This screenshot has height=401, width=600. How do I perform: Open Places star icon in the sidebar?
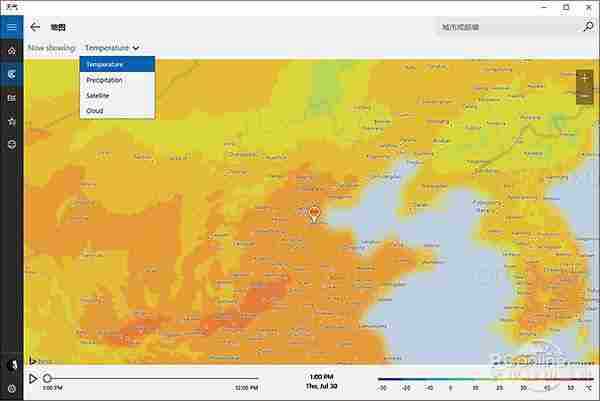point(12,121)
